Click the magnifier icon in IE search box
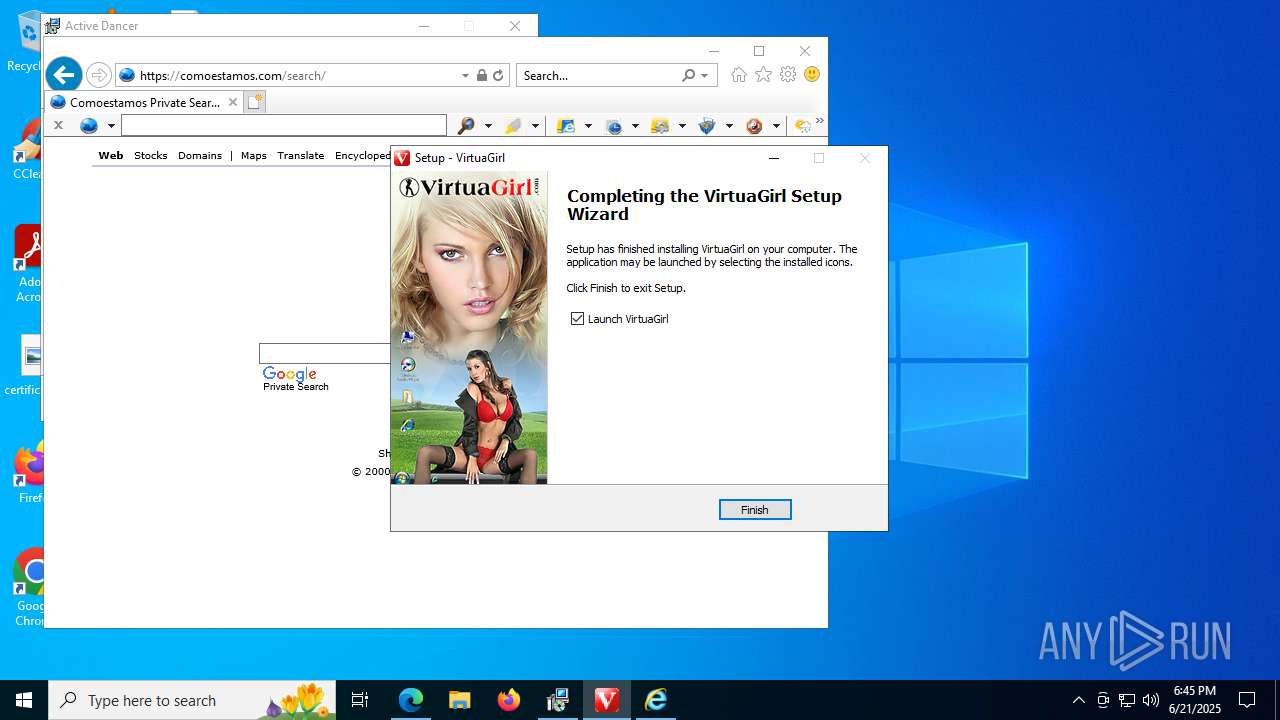The height and width of the screenshot is (720, 1280). (x=688, y=75)
